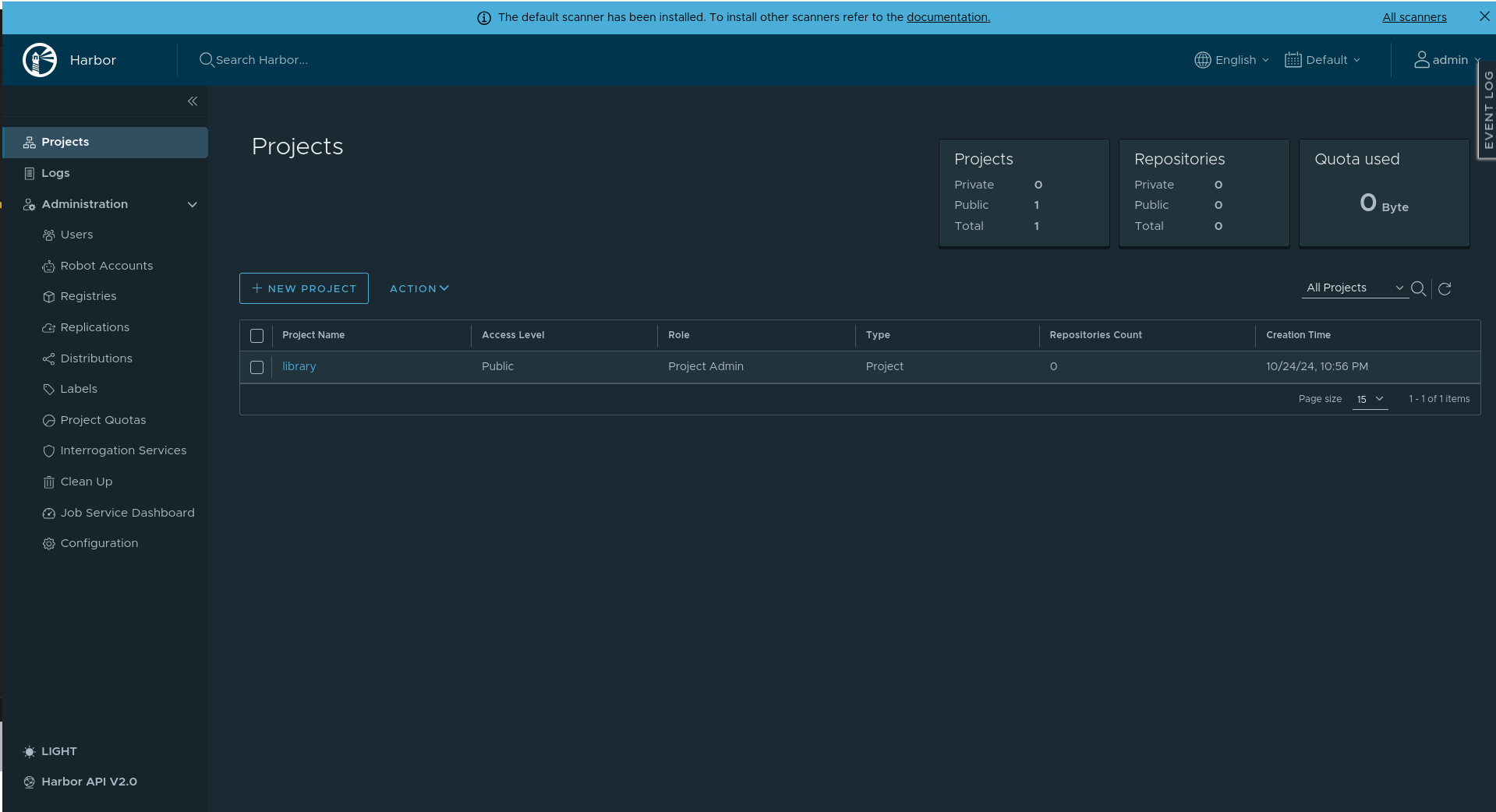The height and width of the screenshot is (812, 1496).
Task: Open Robot Accounts from sidebar
Action: (x=106, y=266)
